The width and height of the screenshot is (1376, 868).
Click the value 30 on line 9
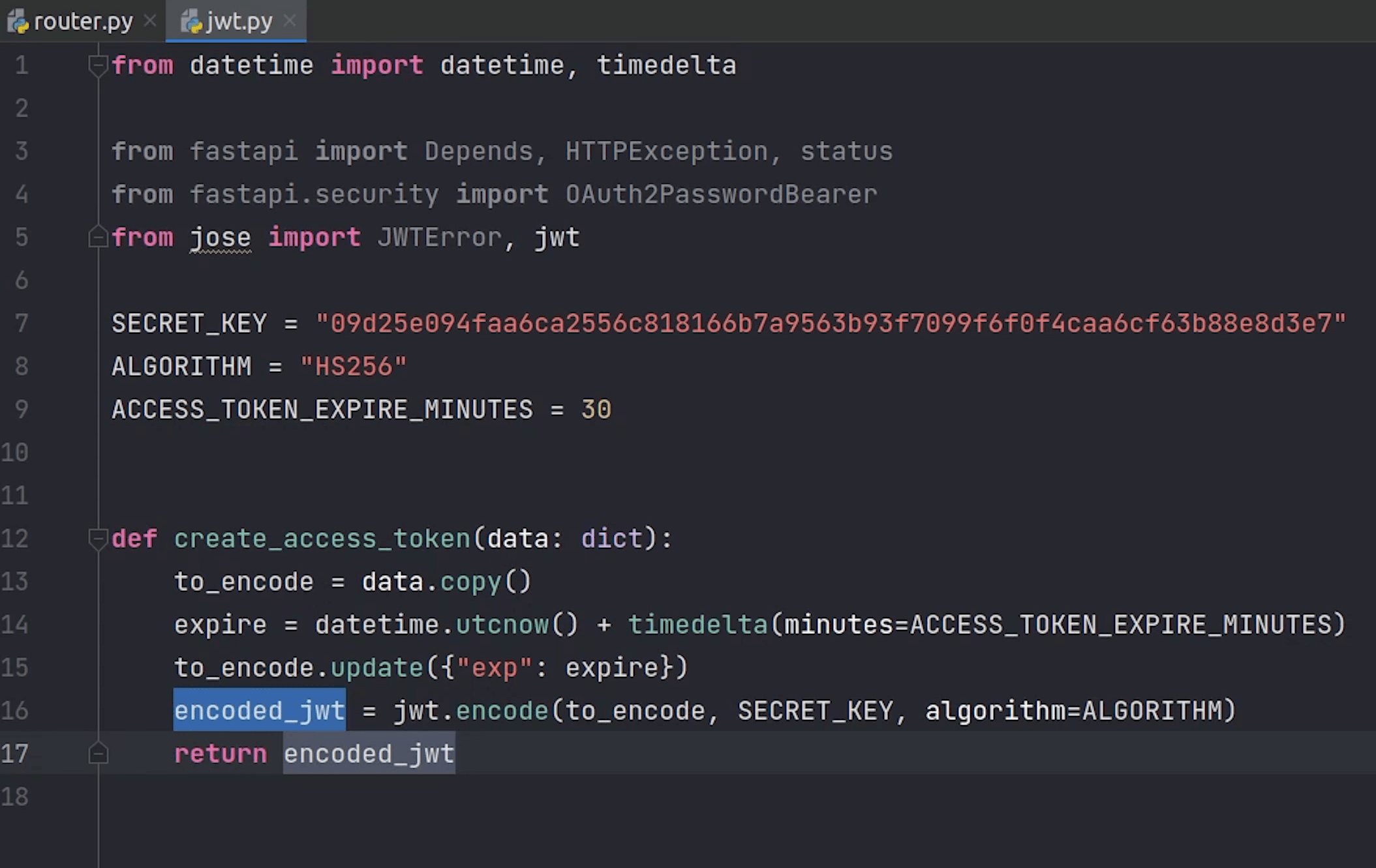[595, 409]
